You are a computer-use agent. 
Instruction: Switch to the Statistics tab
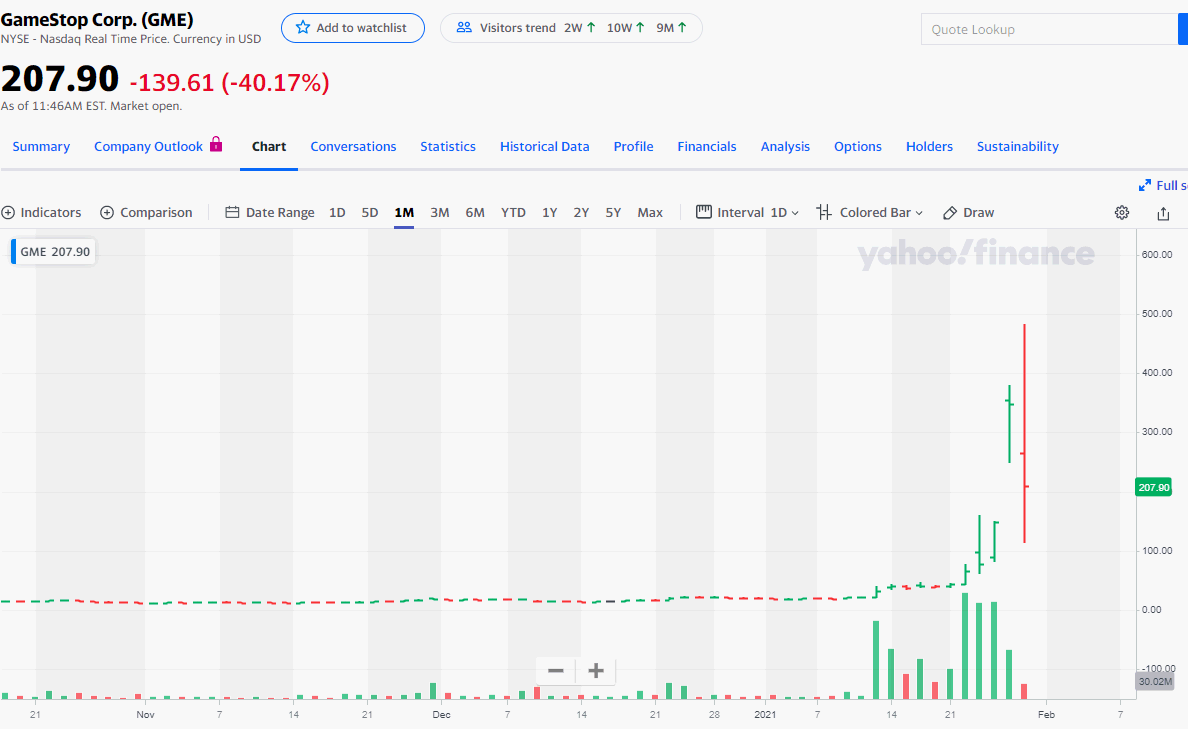(x=448, y=146)
